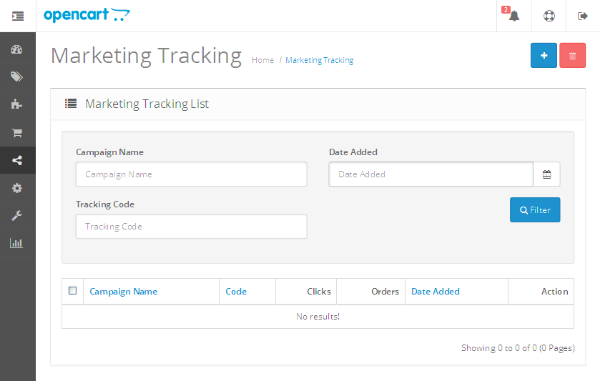Click the logout icon in header
Screen dimensions: 600x381
coord(582,16)
